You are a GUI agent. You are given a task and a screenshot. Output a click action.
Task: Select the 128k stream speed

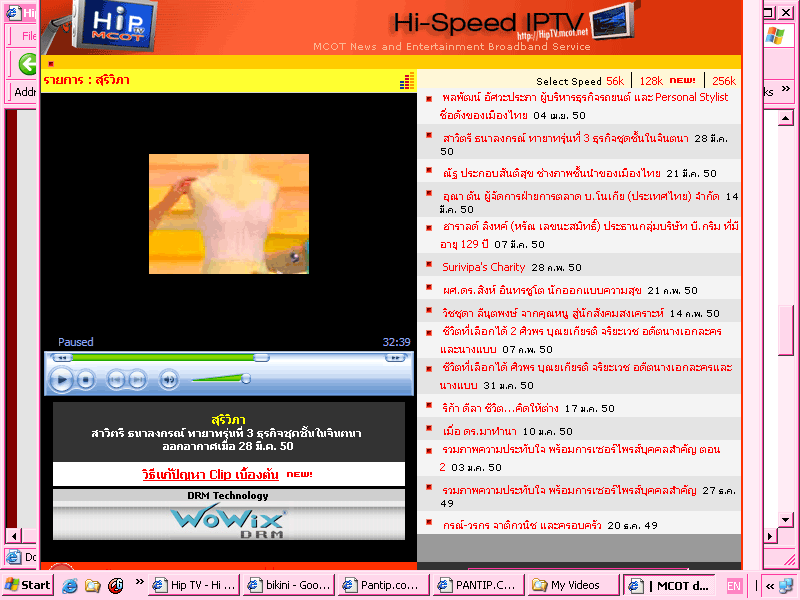(x=651, y=81)
